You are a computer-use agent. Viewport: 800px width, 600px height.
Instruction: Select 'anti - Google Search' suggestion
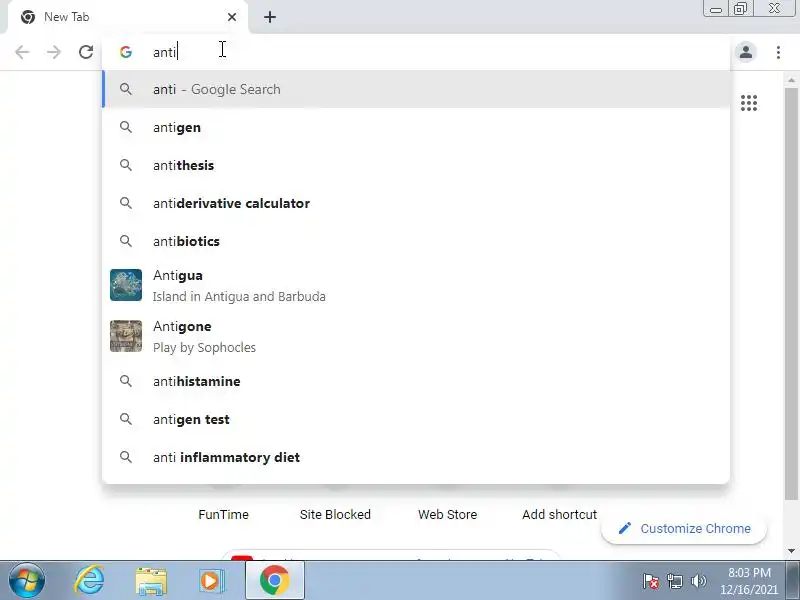(416, 89)
